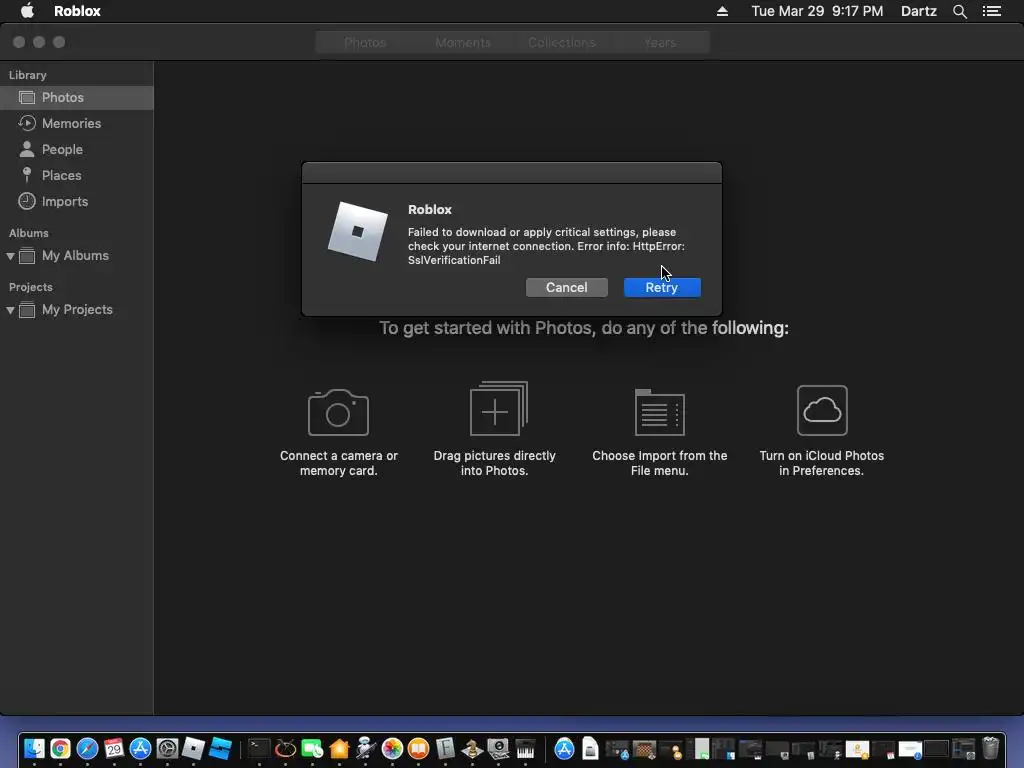
Task: Click the Retry button in Roblox dialog
Action: (662, 287)
